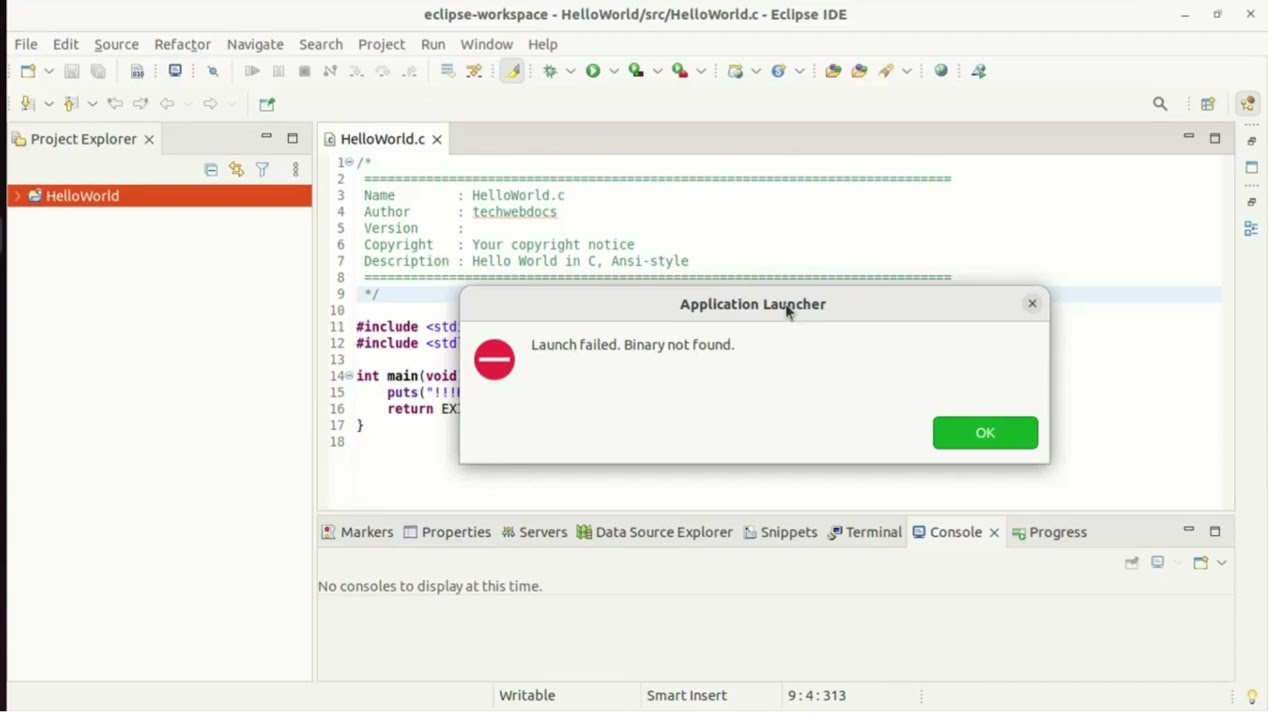1280x720 pixels.
Task: Open the Project menu
Action: click(382, 44)
